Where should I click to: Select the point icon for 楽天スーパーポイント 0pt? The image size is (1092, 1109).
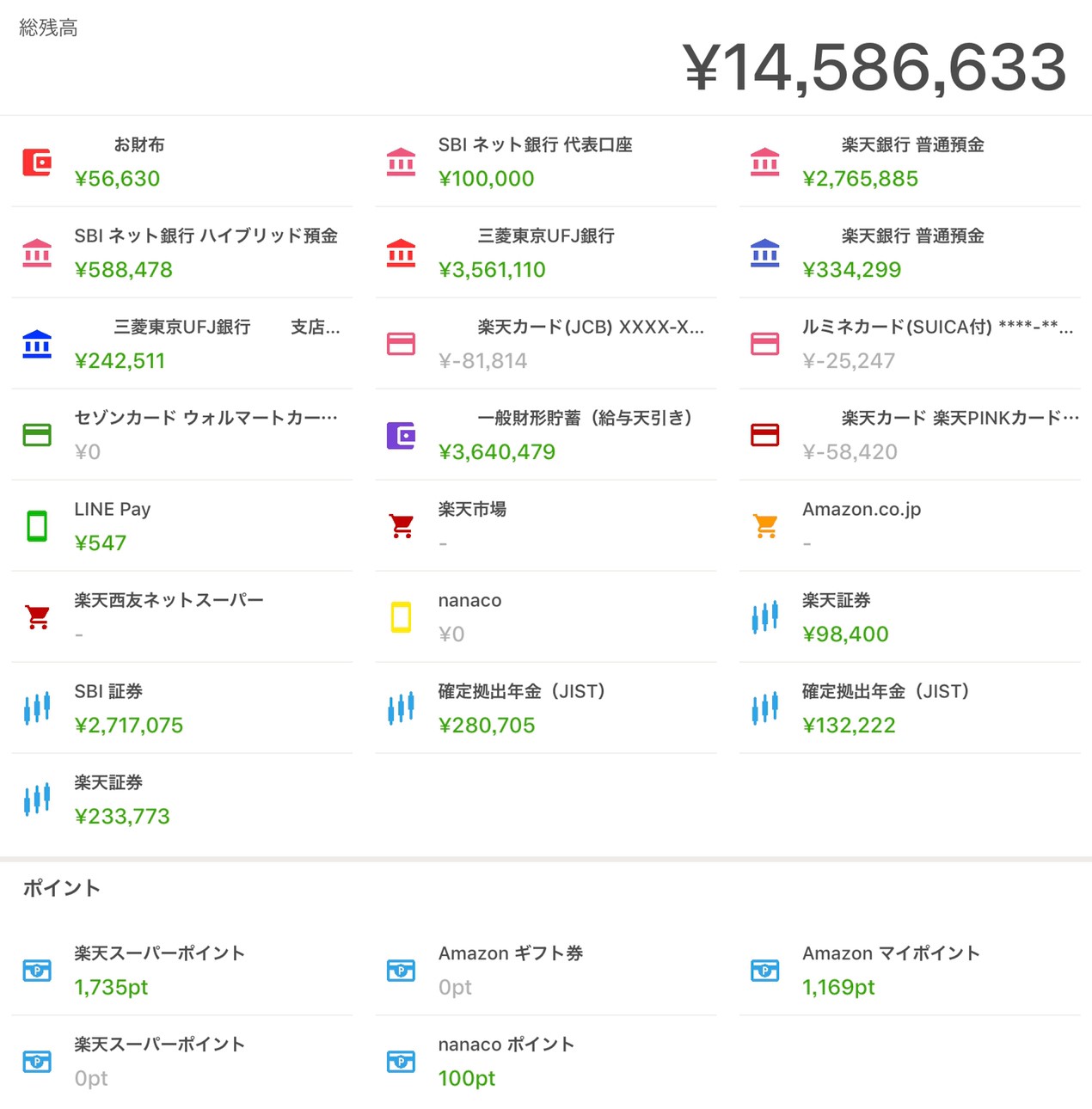coord(37,1062)
